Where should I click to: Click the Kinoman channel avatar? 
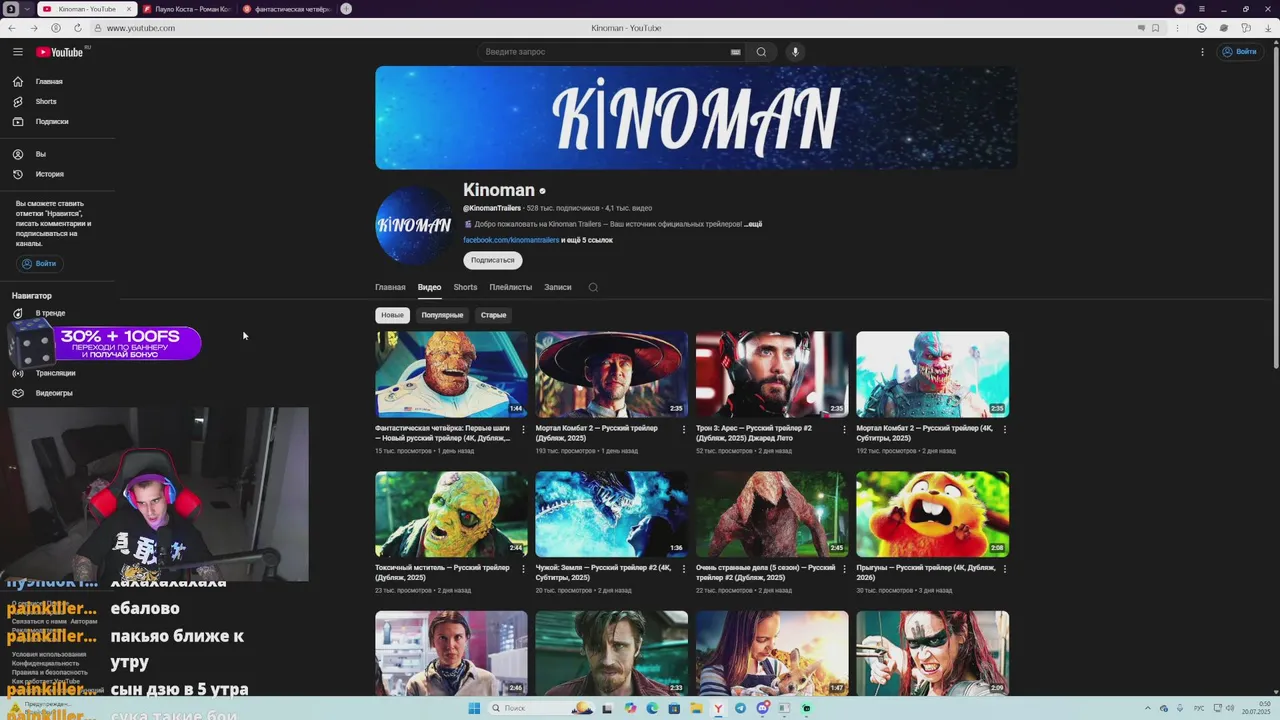click(x=413, y=226)
